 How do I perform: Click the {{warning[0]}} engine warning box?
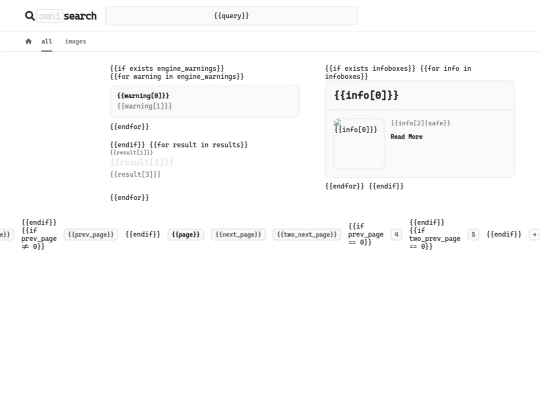(205, 102)
